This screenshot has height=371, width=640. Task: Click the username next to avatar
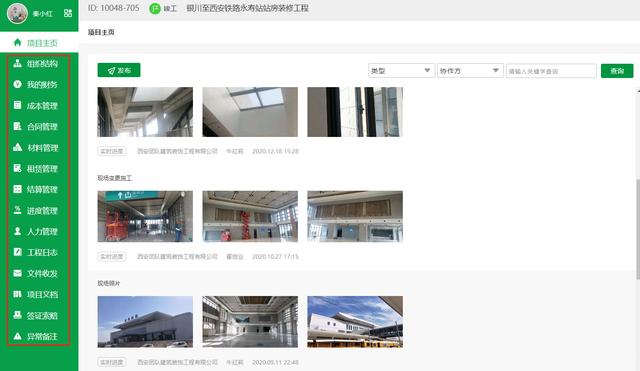click(x=43, y=13)
